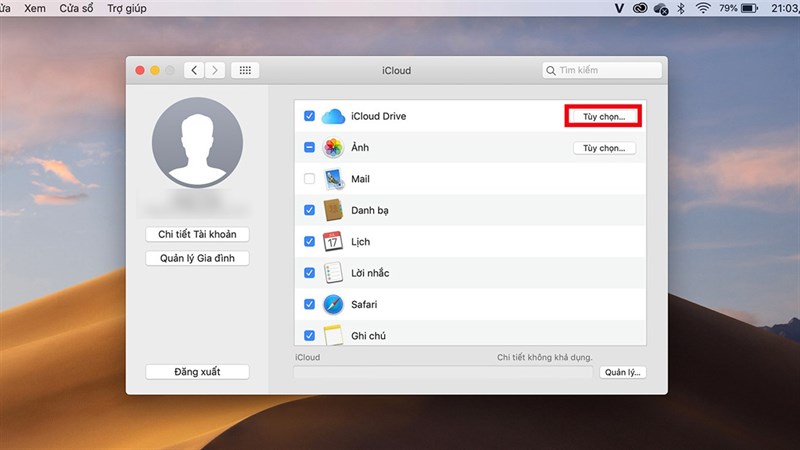Click the iCloud storage bar
Viewport: 800px width, 450px height.
click(443, 372)
